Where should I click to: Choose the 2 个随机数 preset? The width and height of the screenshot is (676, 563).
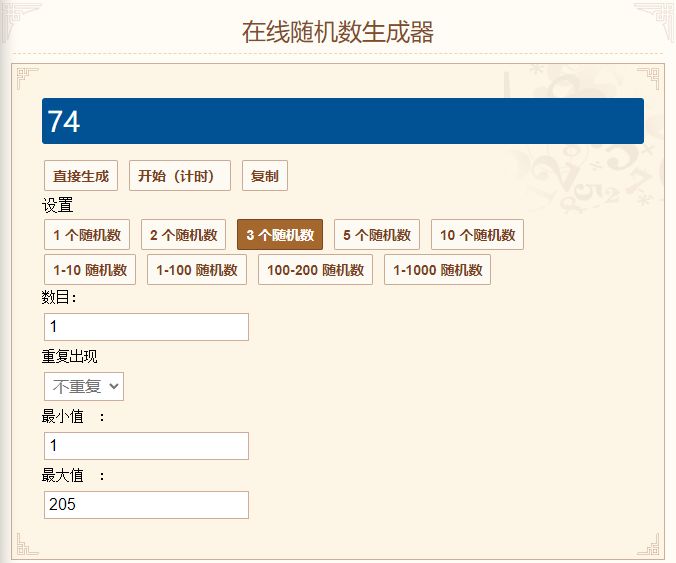[183, 235]
